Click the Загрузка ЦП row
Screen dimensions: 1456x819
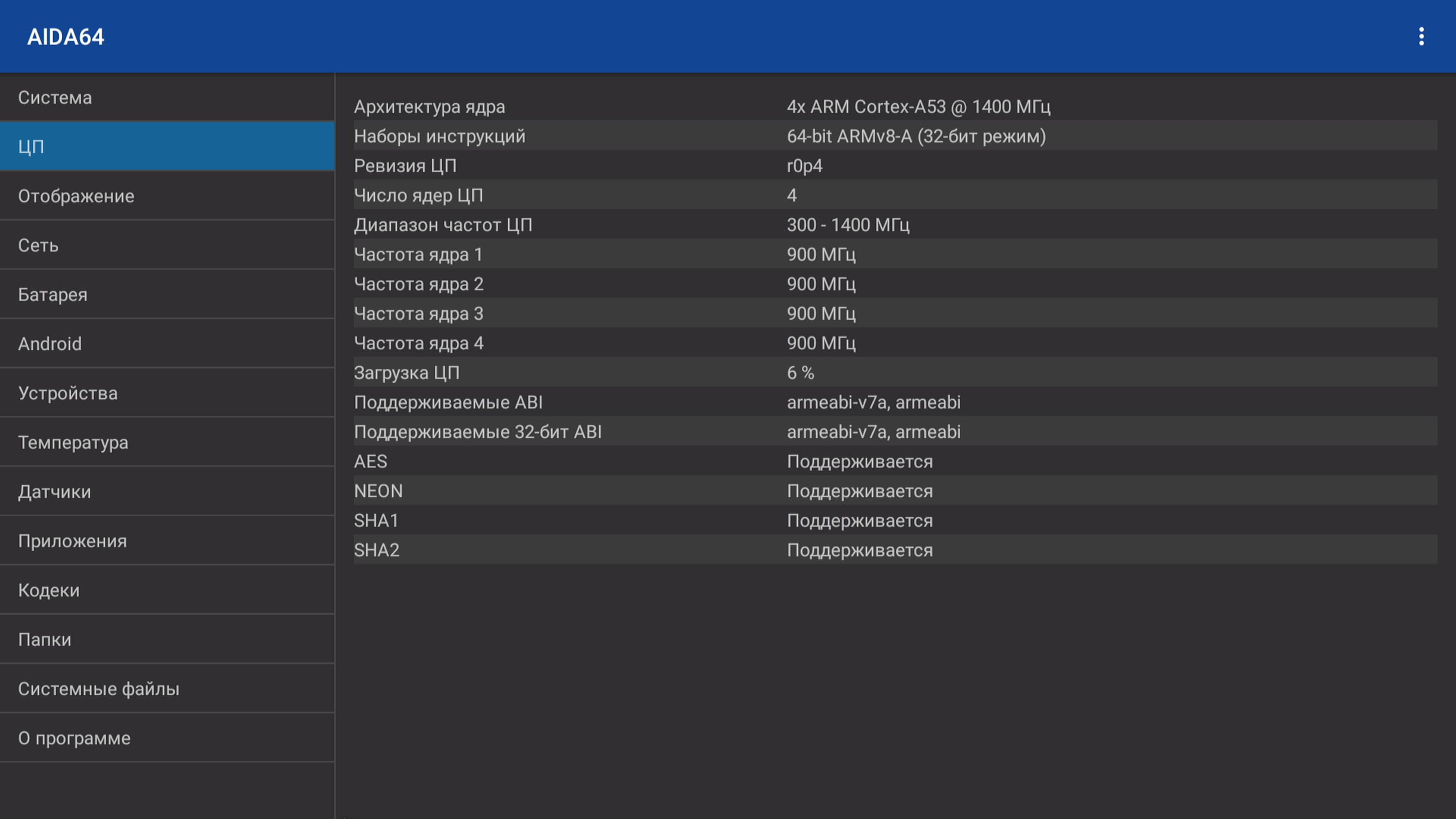tap(895, 373)
